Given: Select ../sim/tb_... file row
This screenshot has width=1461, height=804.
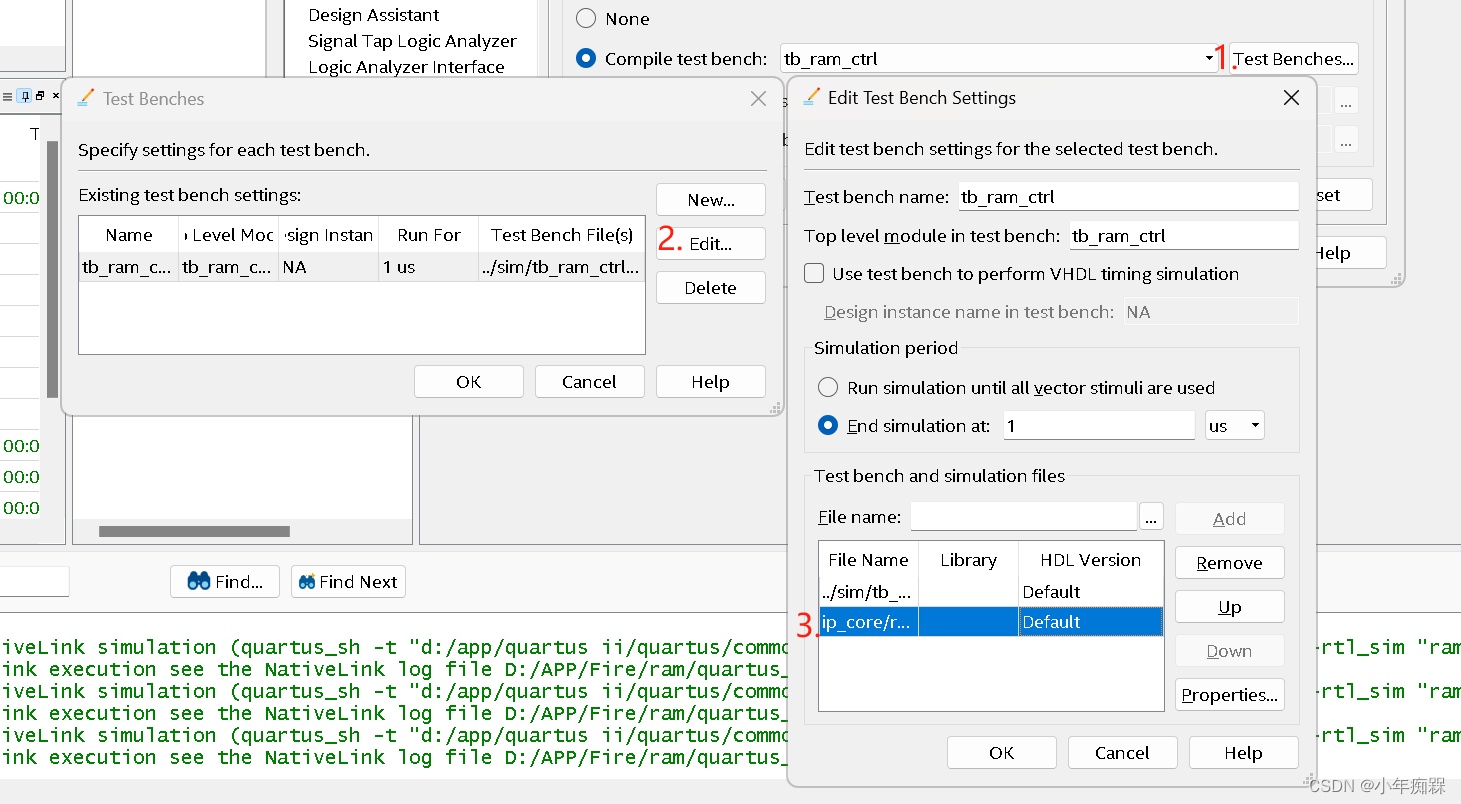Looking at the screenshot, I should (x=991, y=592).
